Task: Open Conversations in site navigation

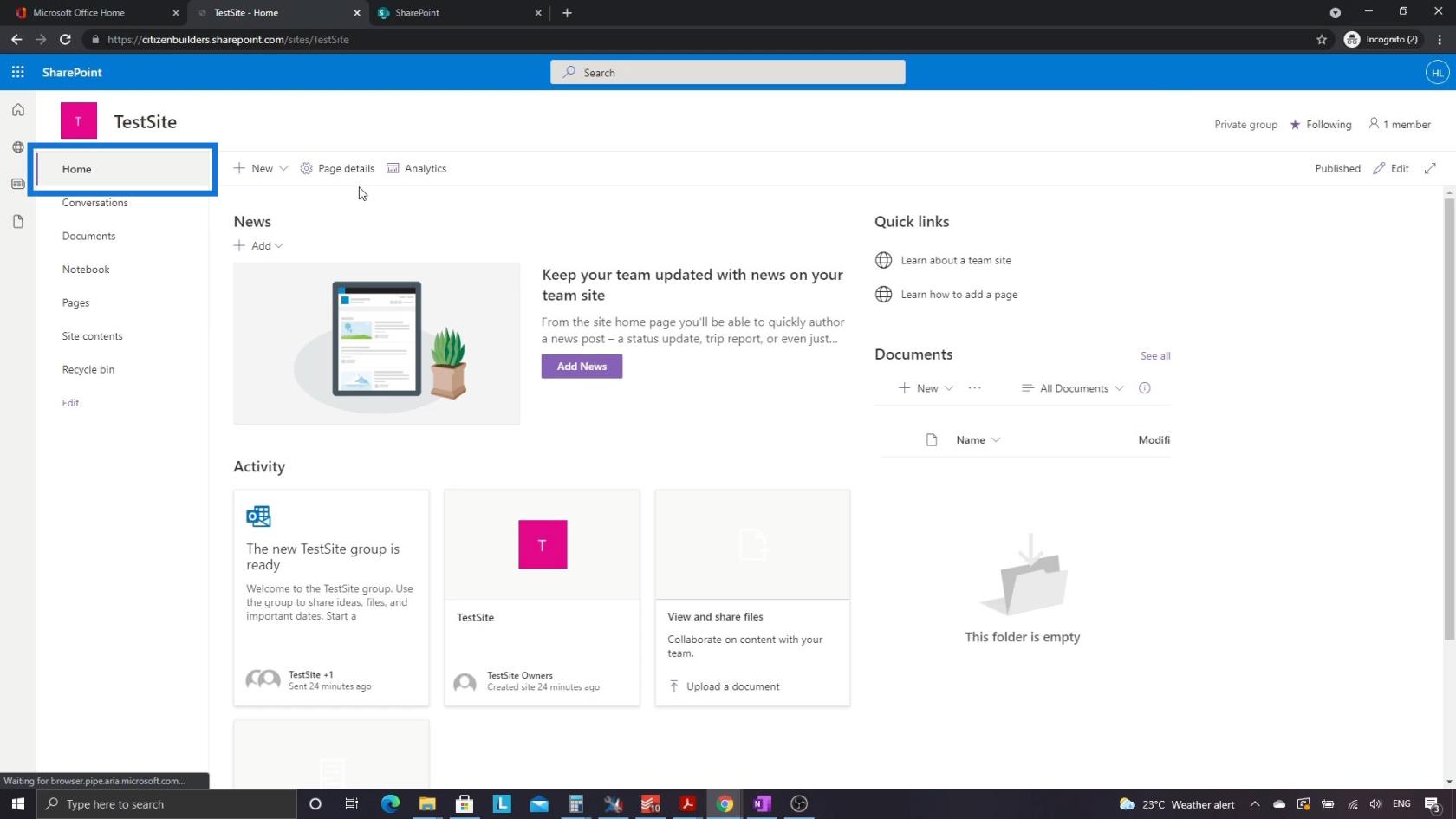Action: coord(94,203)
